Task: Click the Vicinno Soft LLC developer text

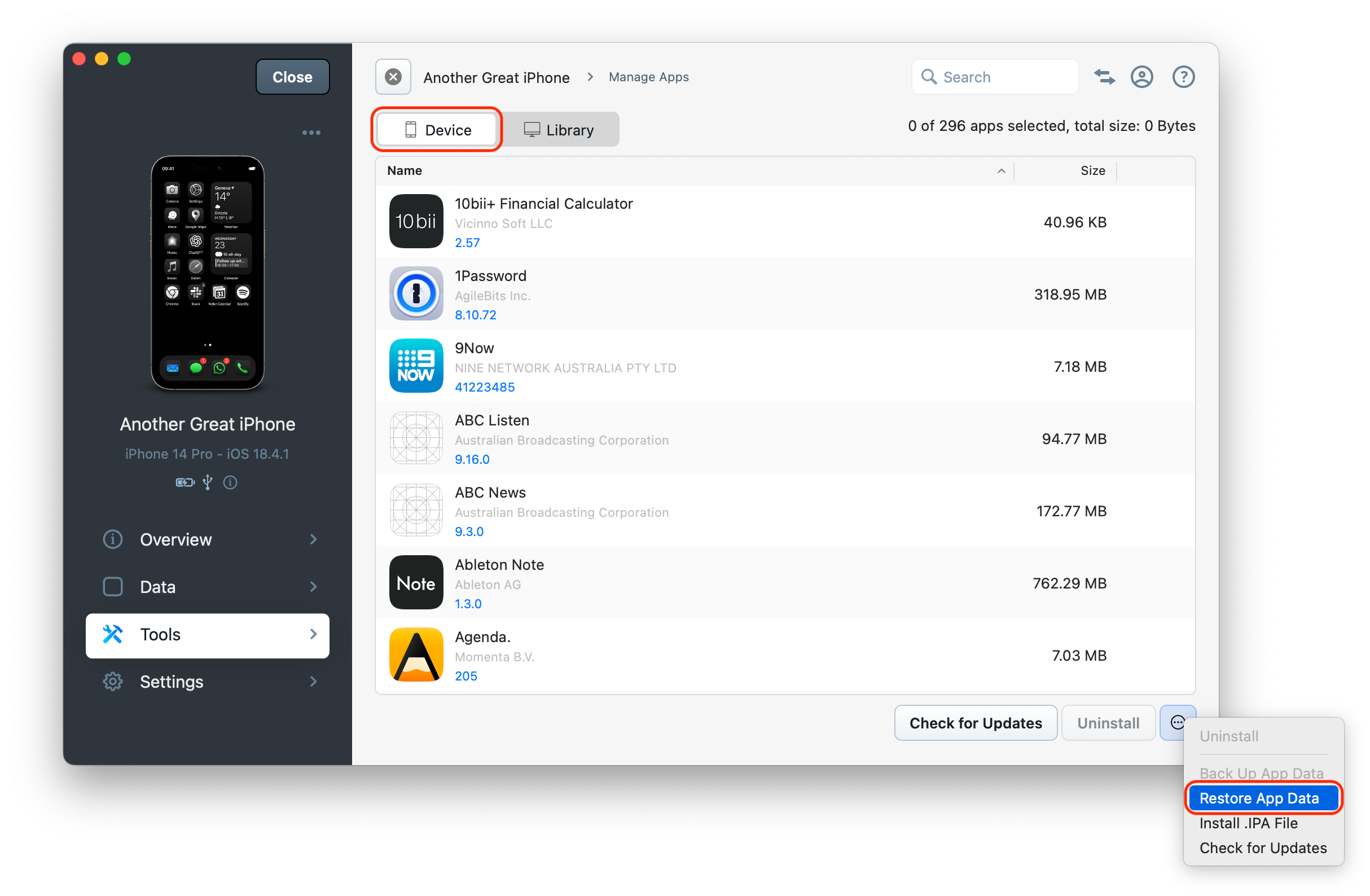Action: 504,223
